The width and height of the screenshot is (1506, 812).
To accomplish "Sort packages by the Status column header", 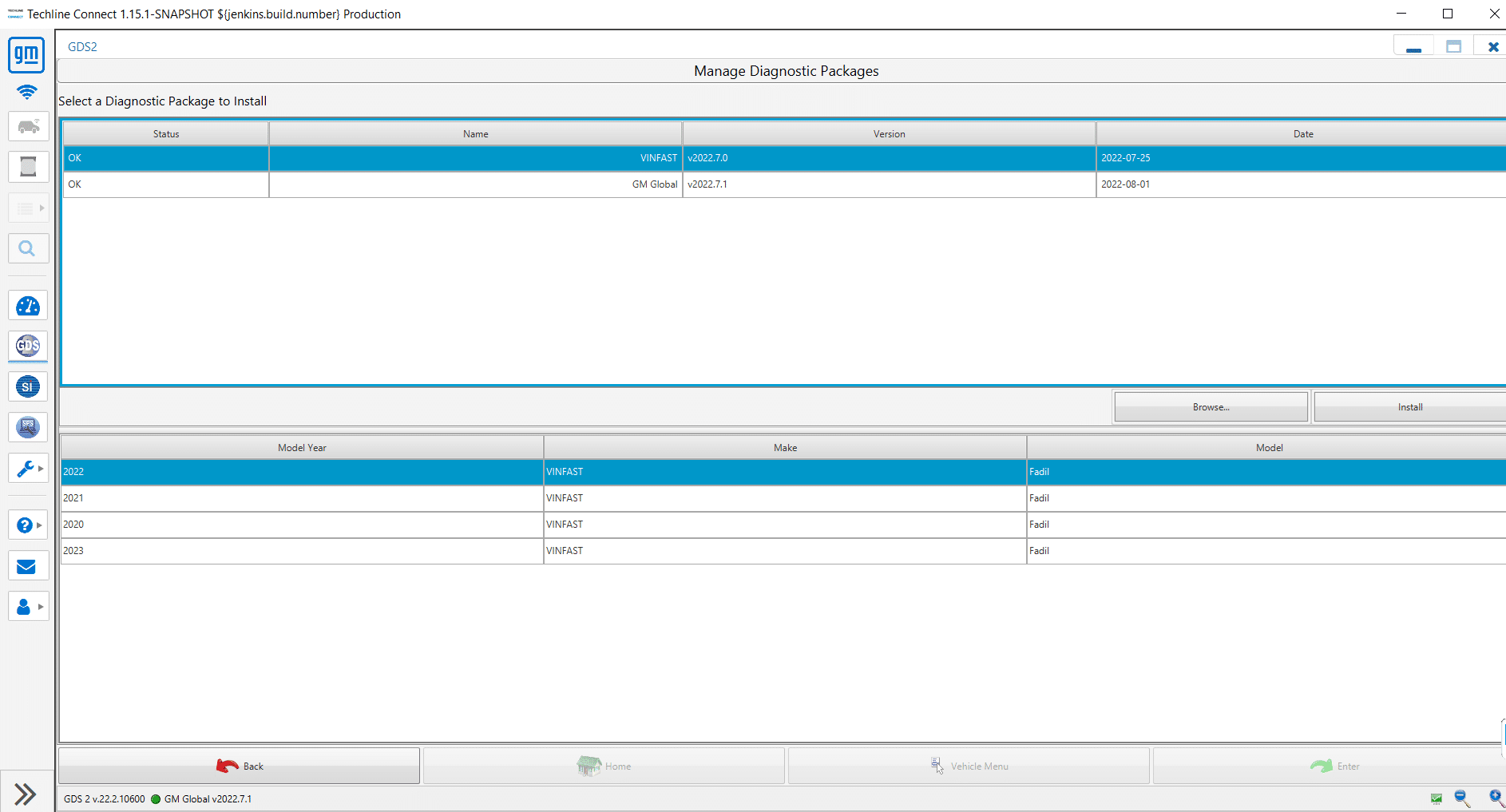I will (166, 134).
